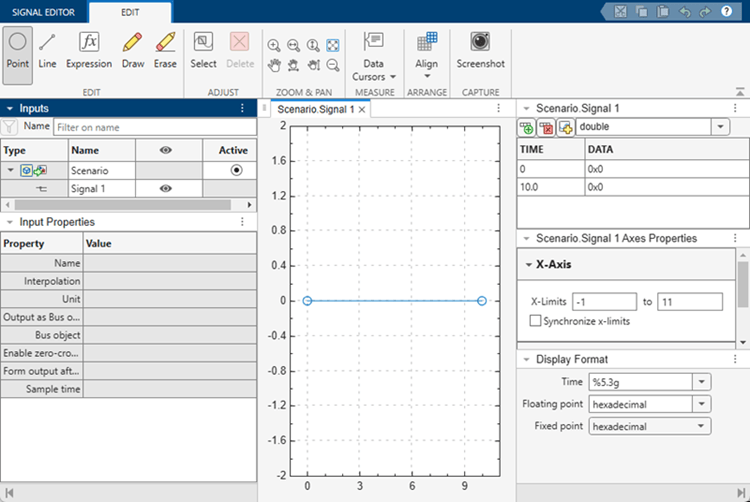Click the add row (green plus) table icon
This screenshot has height=502, width=750.
point(527,128)
